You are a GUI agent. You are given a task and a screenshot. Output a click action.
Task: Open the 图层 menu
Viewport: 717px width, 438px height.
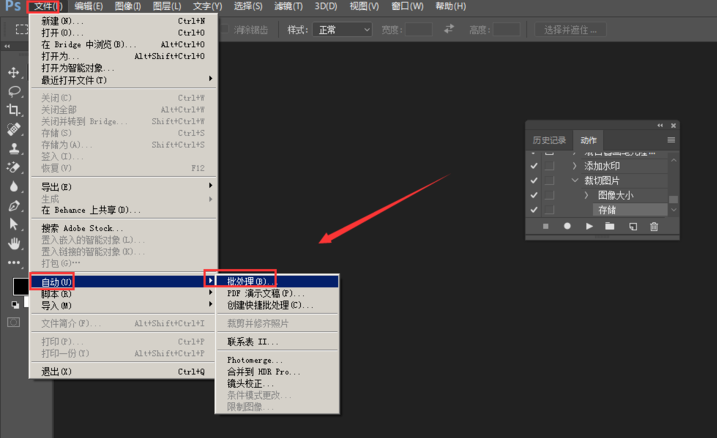pyautogui.click(x=167, y=6)
